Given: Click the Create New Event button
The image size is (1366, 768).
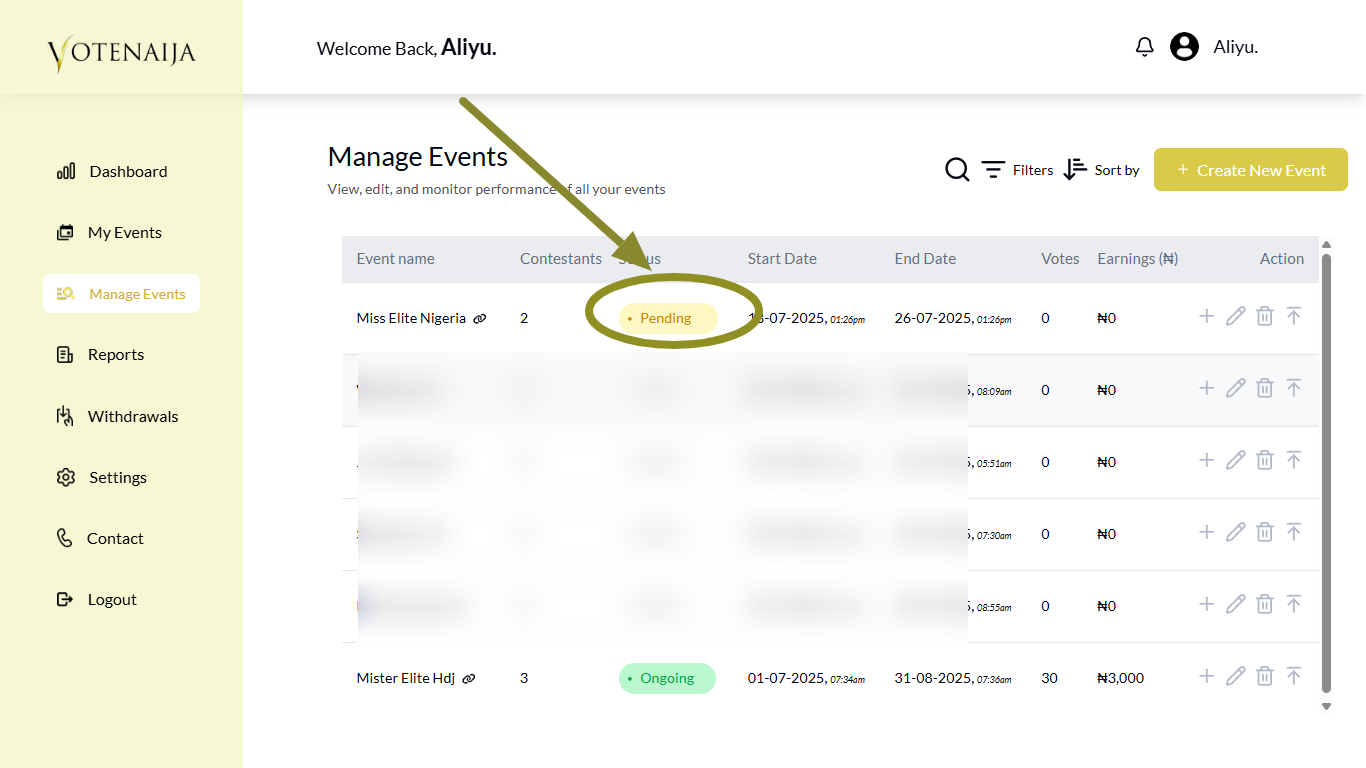Looking at the screenshot, I should pyautogui.click(x=1250, y=170).
